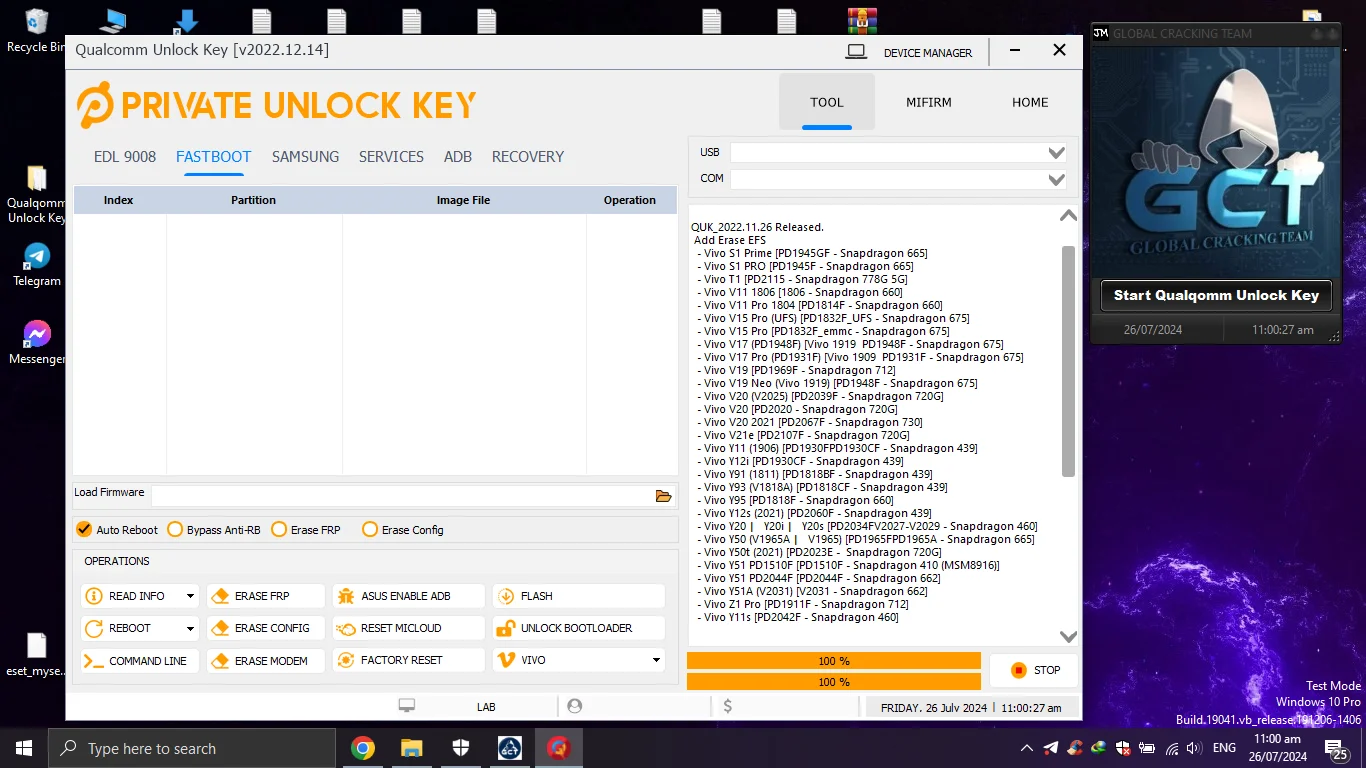Open Google Chrome from the taskbar
1366x768 pixels.
362,748
